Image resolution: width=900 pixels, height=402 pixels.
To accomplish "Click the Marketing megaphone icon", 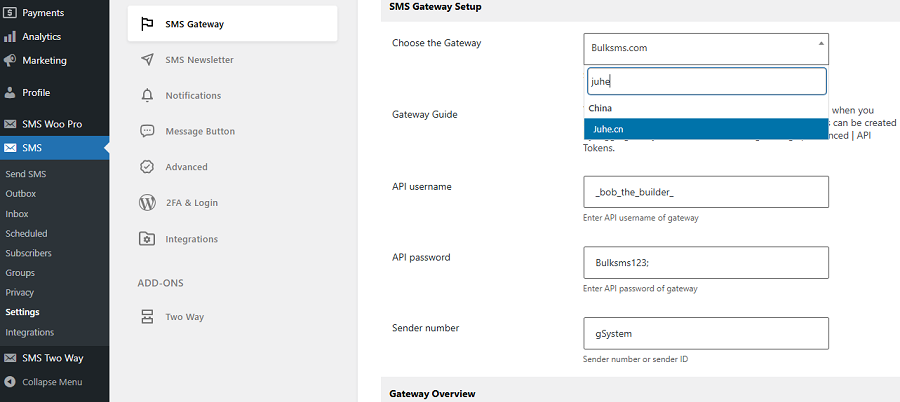I will [x=10, y=60].
